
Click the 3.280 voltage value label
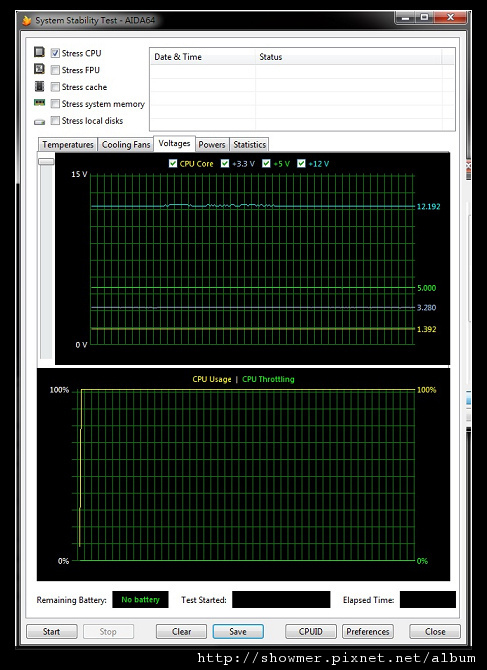click(426, 308)
